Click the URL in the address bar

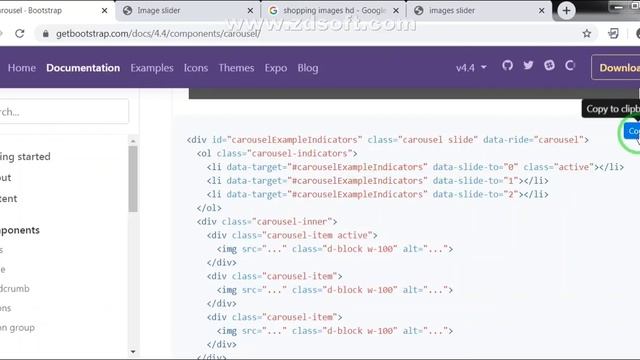[158, 33]
